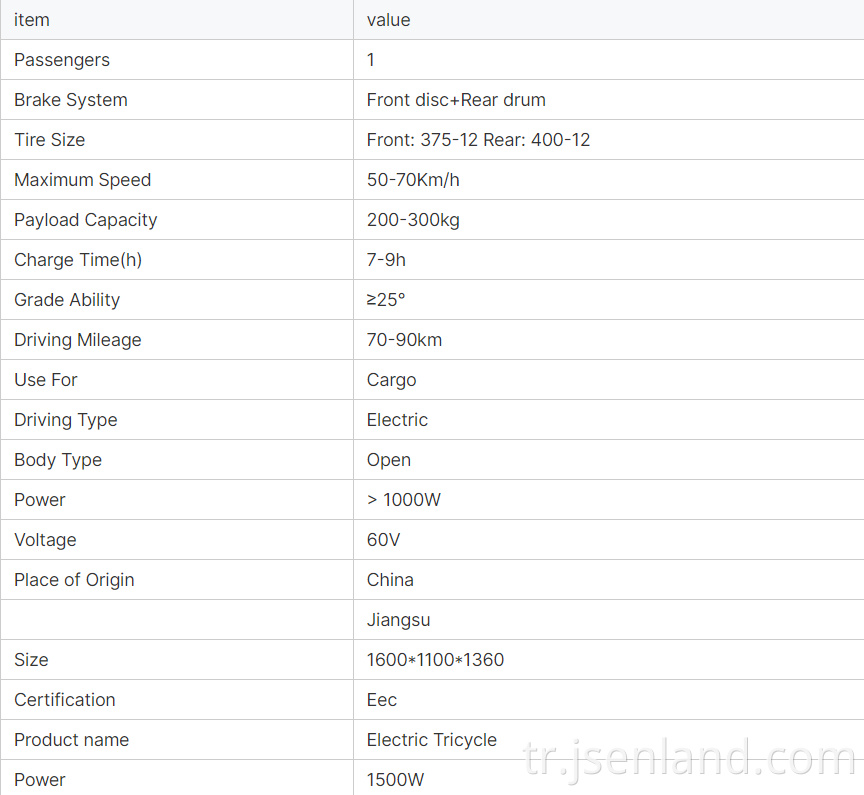This screenshot has height=795, width=864.
Task: Select the 'Eec' certification value
Action: tap(382, 700)
